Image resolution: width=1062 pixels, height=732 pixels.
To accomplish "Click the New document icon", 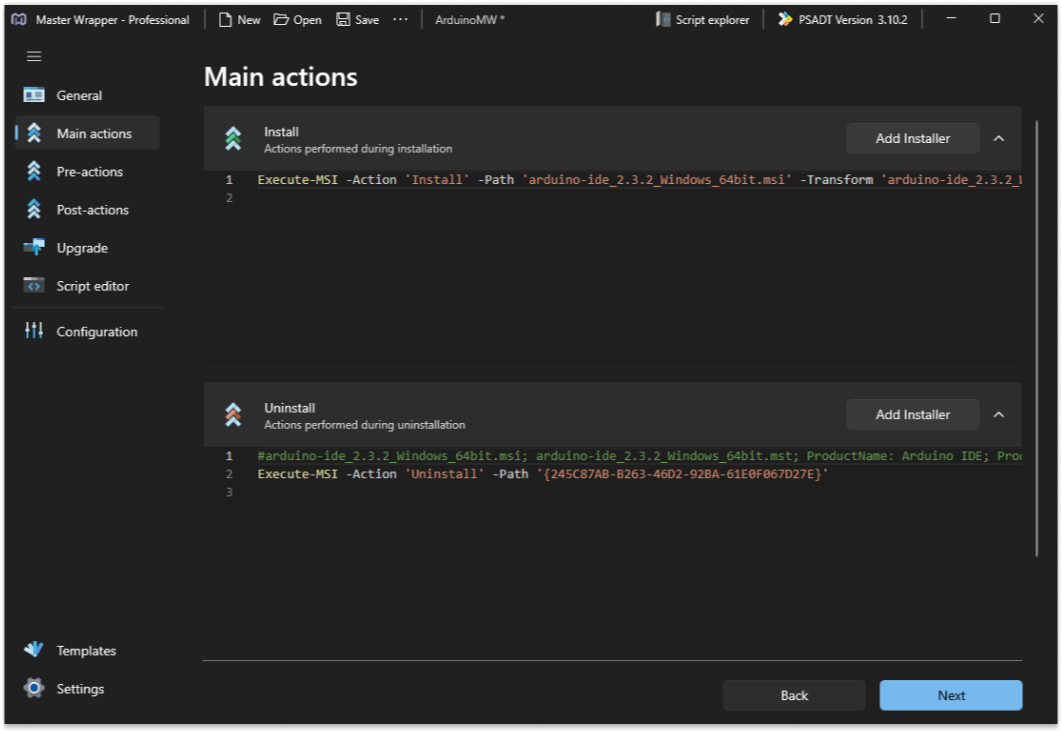I will 225,20.
